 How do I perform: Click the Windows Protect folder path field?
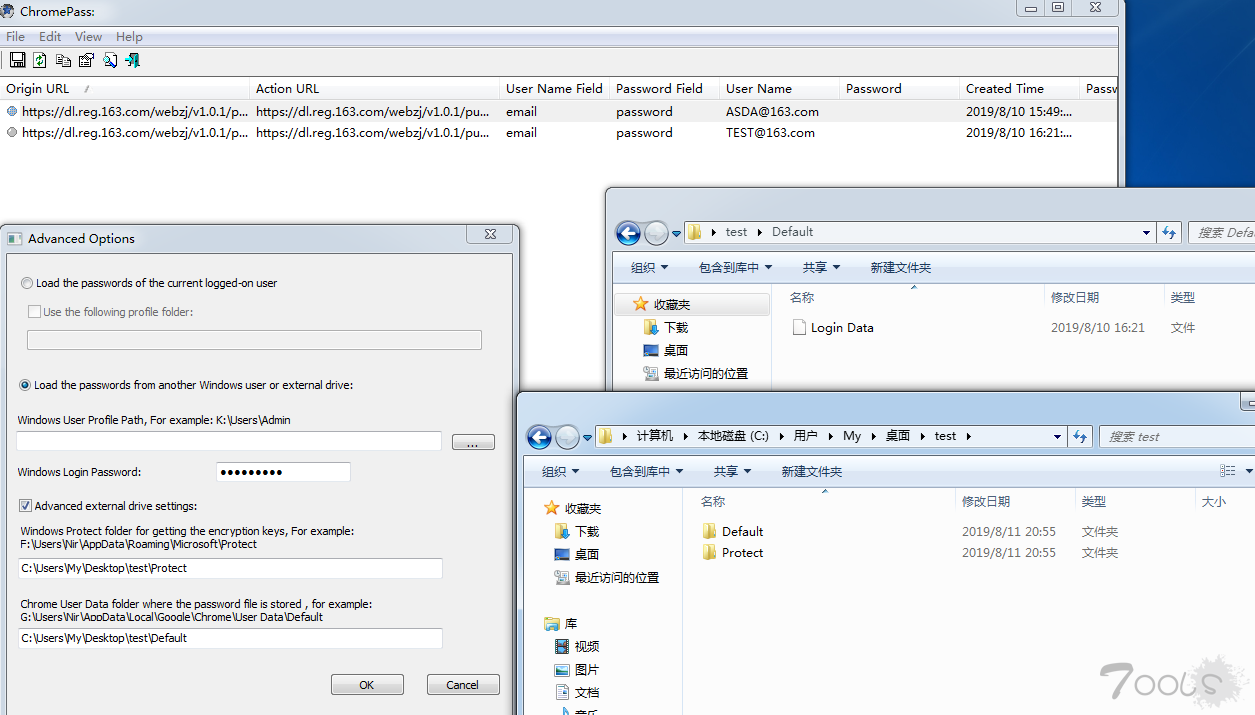[230, 568]
